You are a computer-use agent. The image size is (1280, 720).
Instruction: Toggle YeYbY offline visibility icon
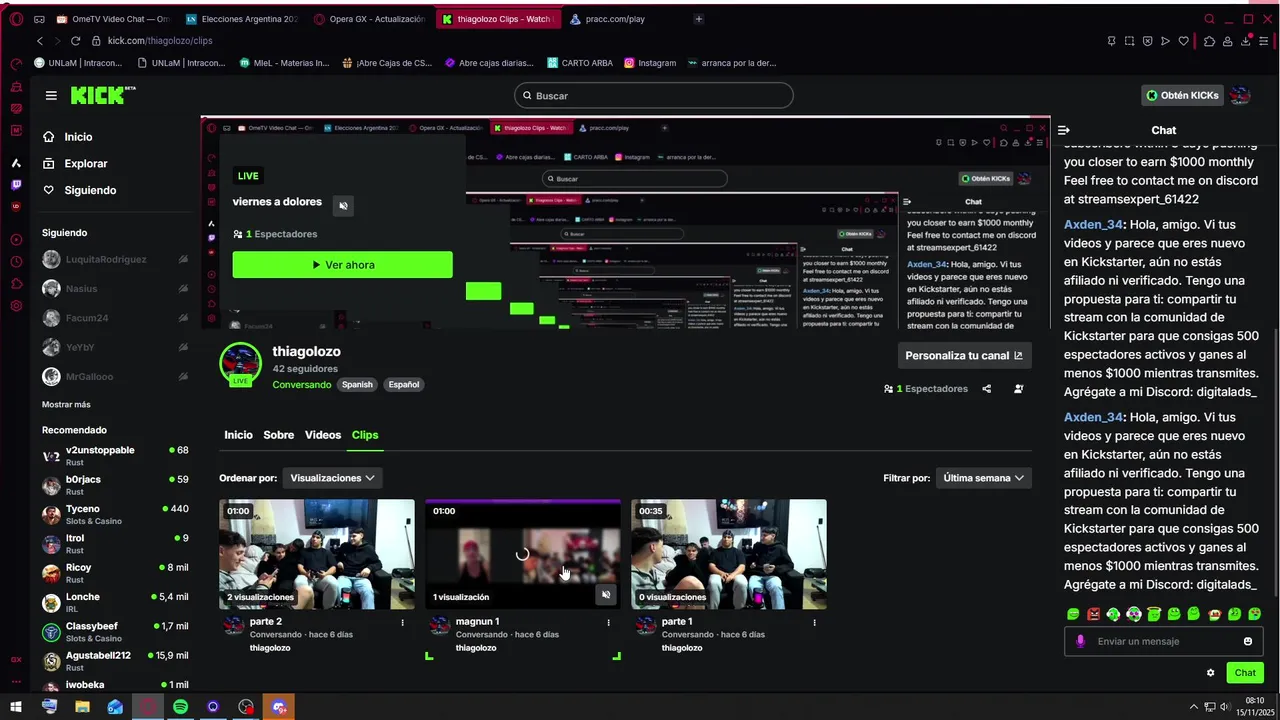[183, 347]
